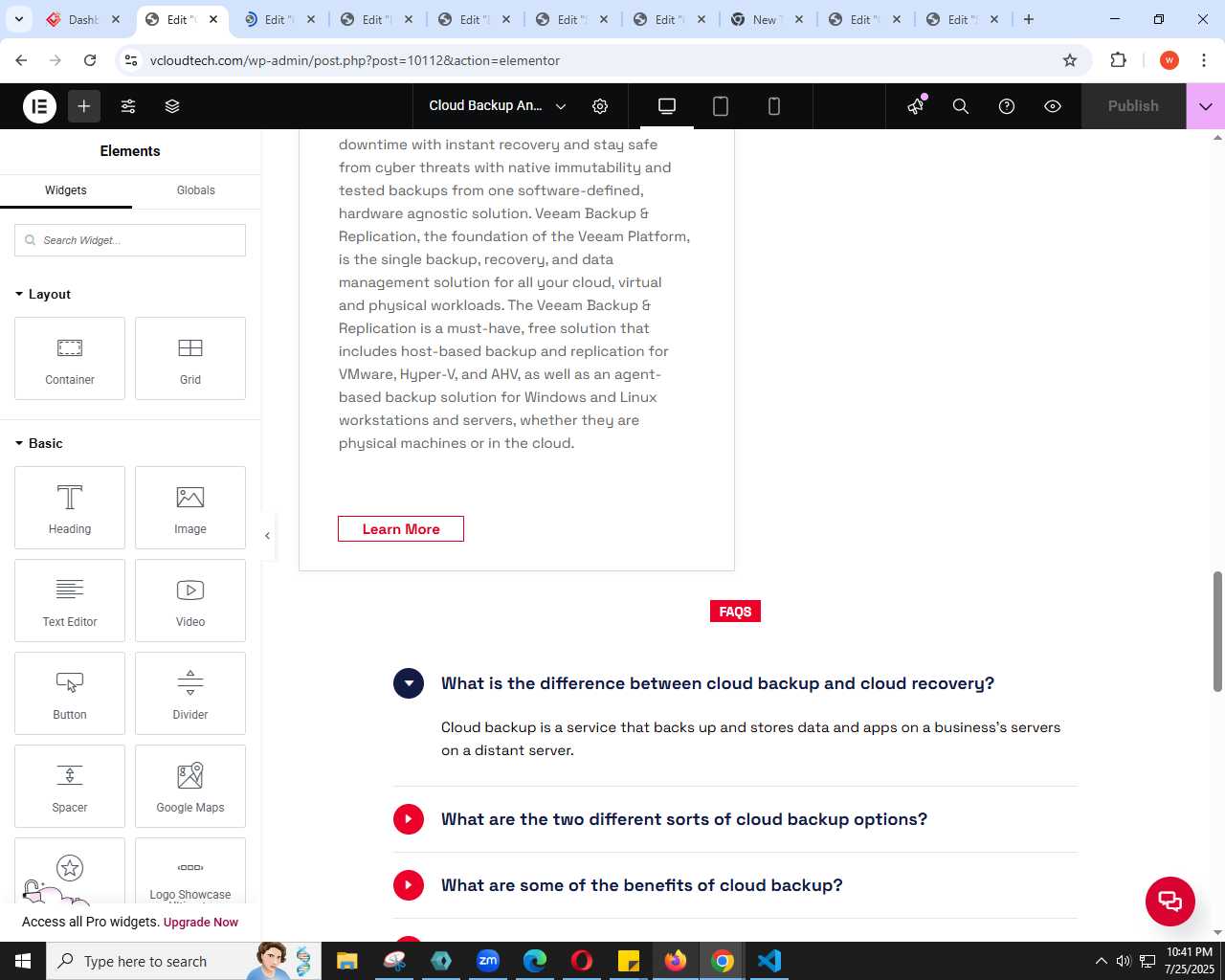Image resolution: width=1225 pixels, height=980 pixels.
Task: Switch to the Widgets tab
Action: 66,190
